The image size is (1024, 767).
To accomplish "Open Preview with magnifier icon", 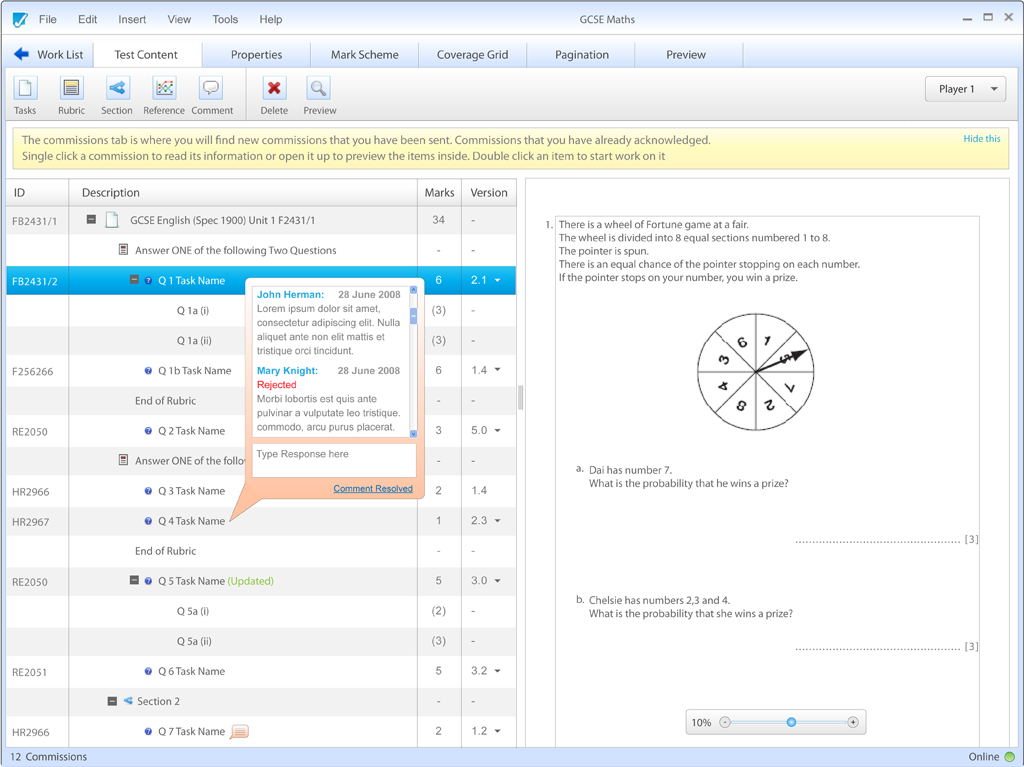I will tap(319, 89).
